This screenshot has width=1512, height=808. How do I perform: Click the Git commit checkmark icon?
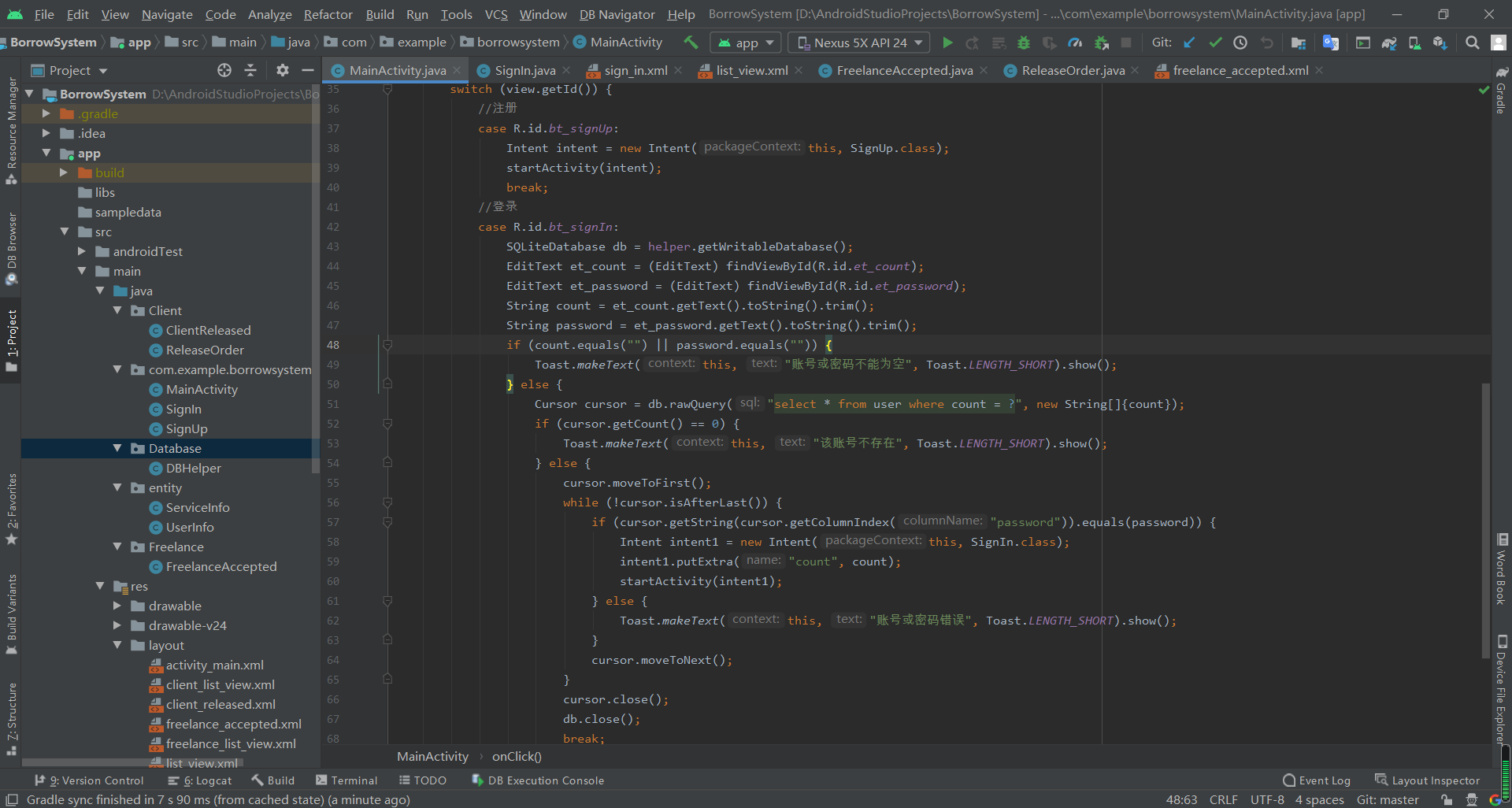1215,43
